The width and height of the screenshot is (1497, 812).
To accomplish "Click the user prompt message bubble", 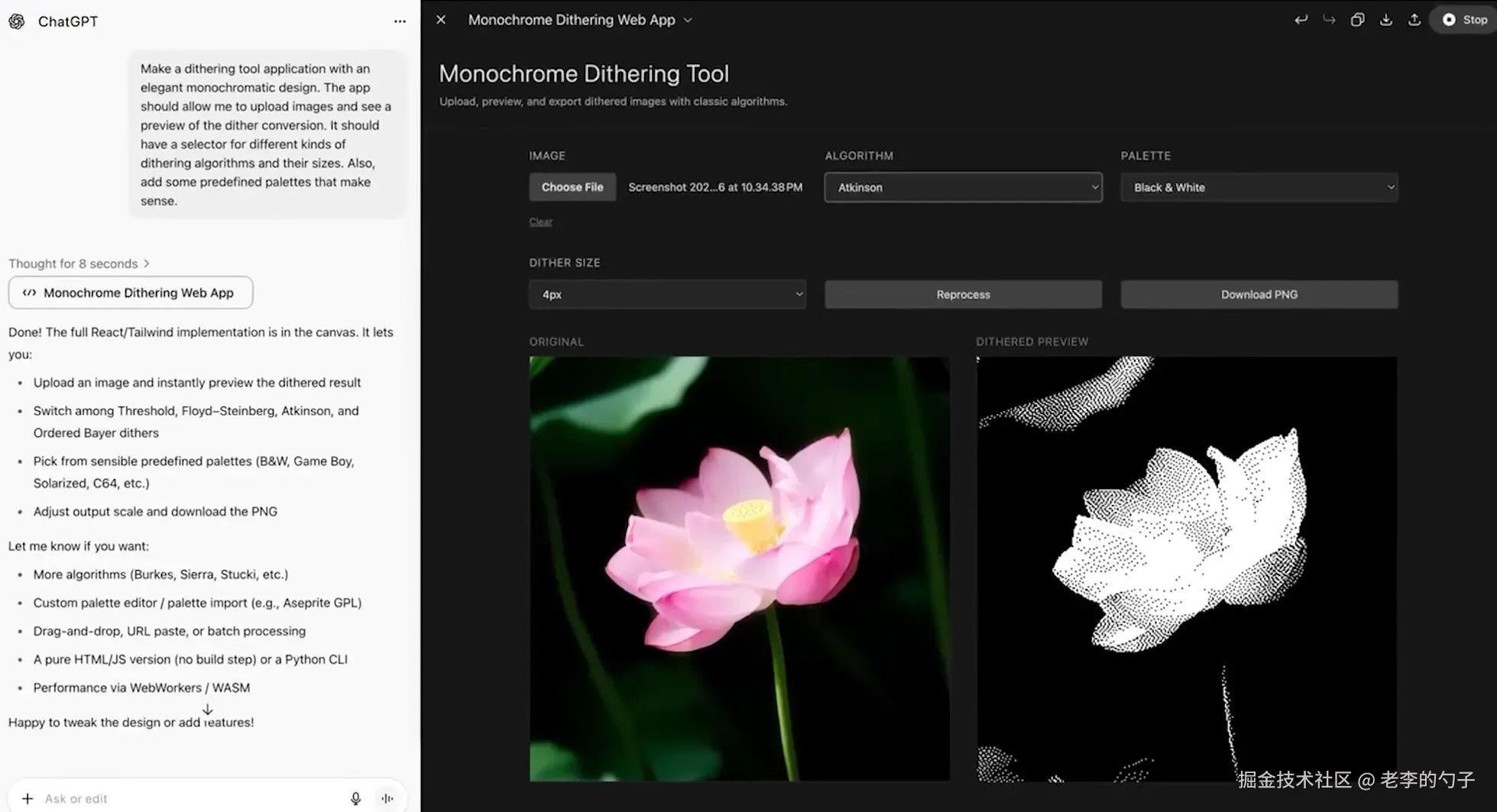I will [267, 134].
